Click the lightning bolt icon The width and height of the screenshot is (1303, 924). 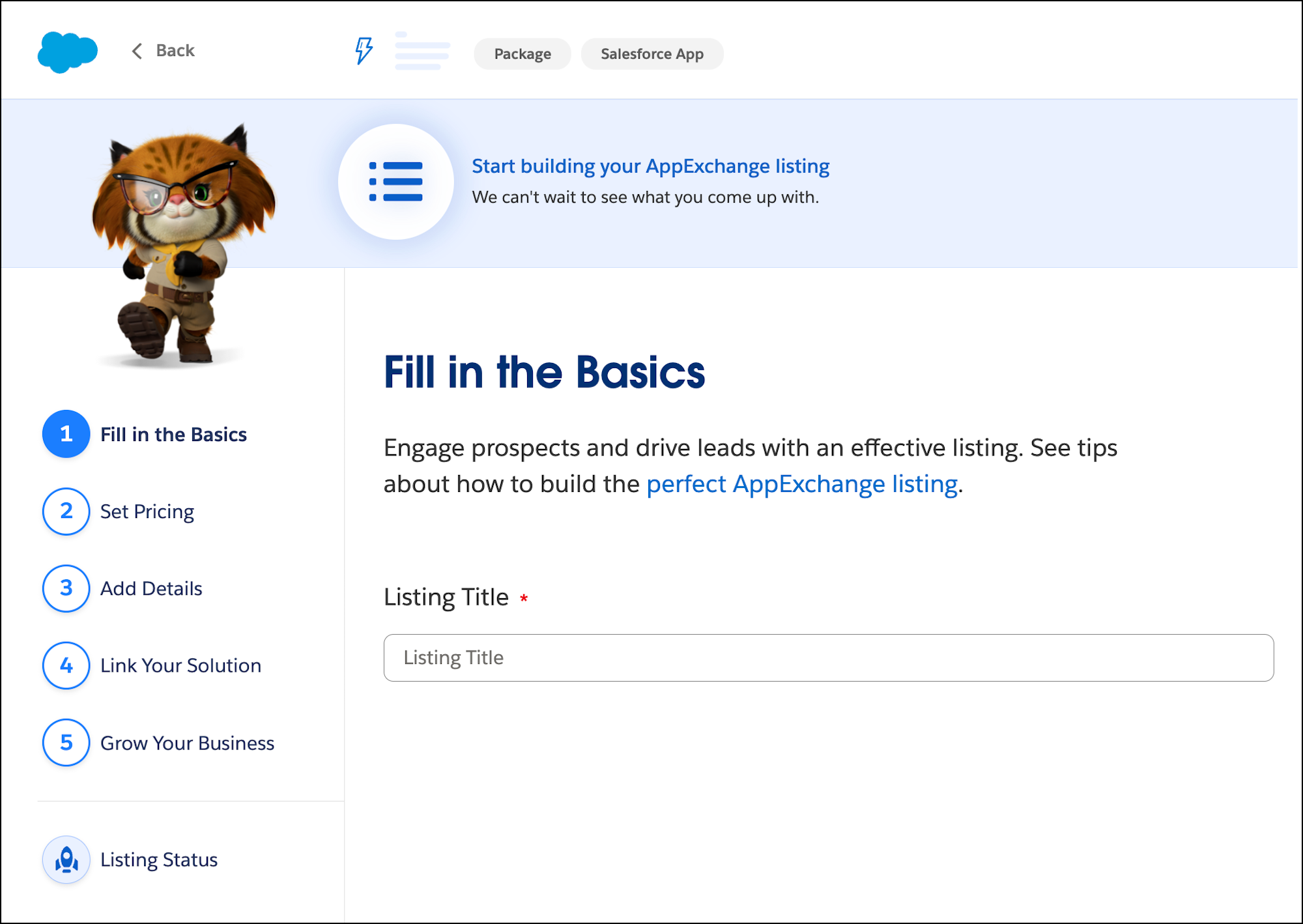364,51
